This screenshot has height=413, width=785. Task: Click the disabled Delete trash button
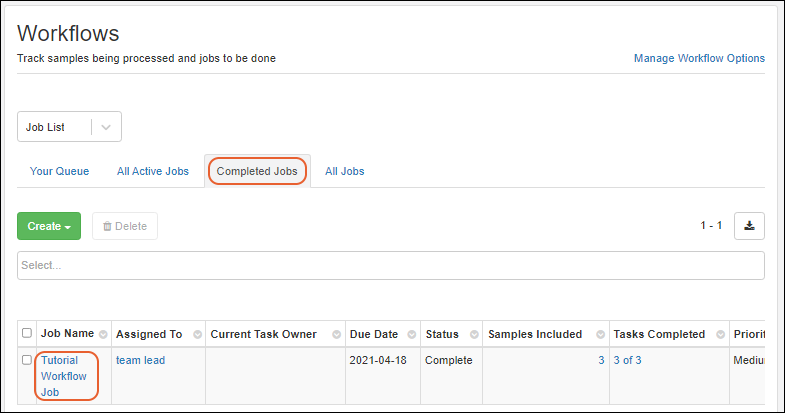click(125, 226)
